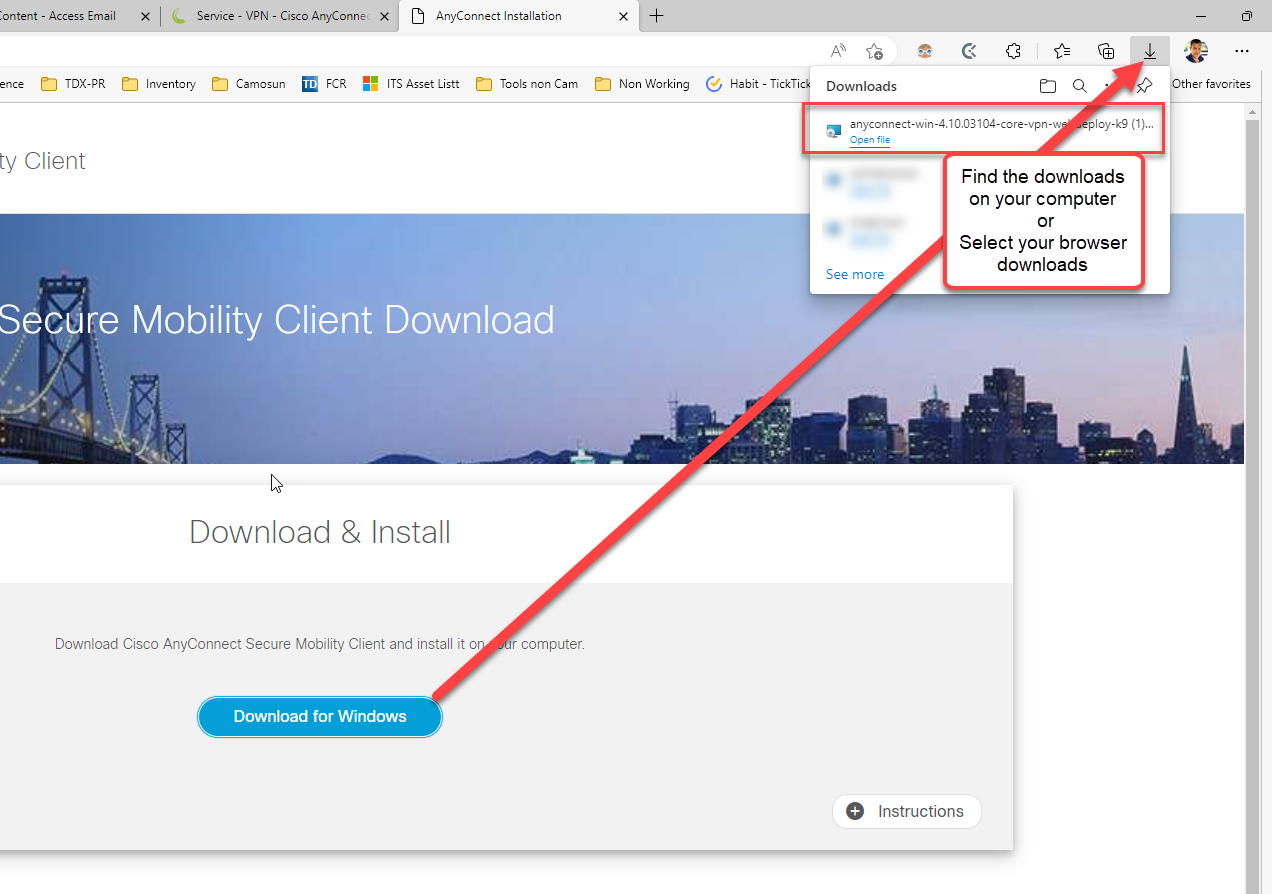Click the Downloads panel title
Viewport: 1272px width, 894px height.
coord(861,86)
